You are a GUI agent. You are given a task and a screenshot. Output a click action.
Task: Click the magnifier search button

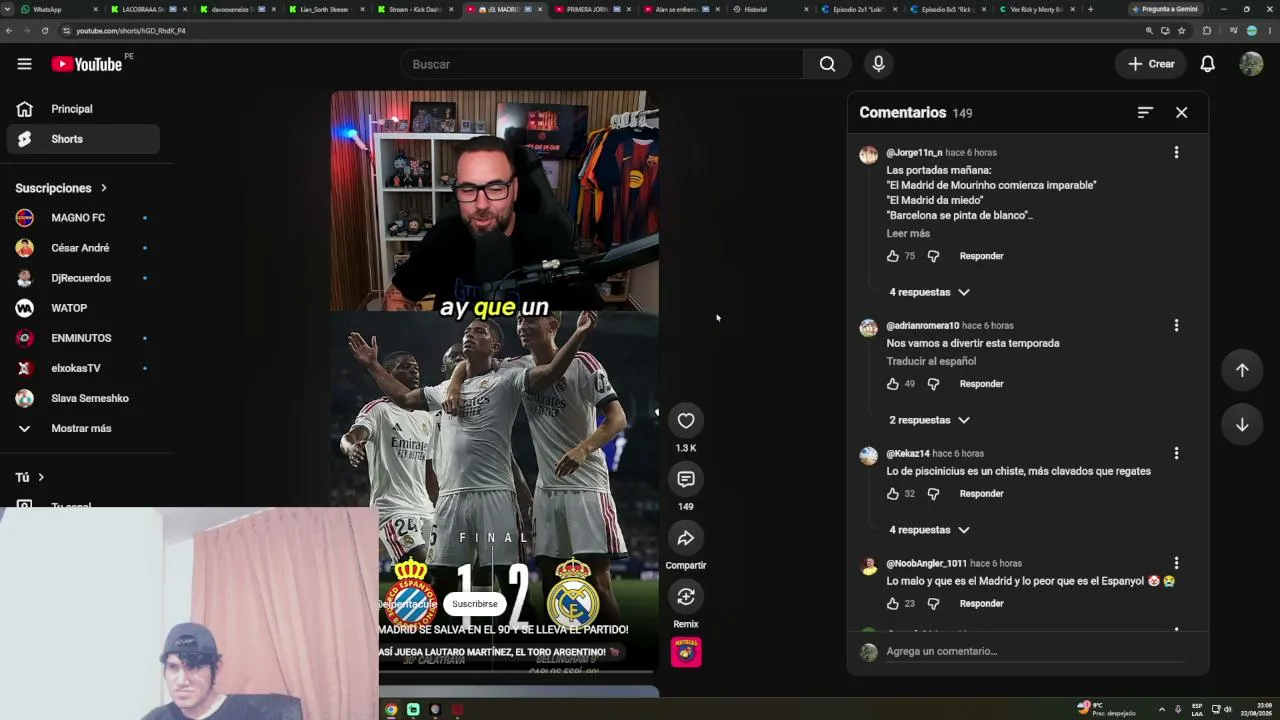click(x=827, y=64)
